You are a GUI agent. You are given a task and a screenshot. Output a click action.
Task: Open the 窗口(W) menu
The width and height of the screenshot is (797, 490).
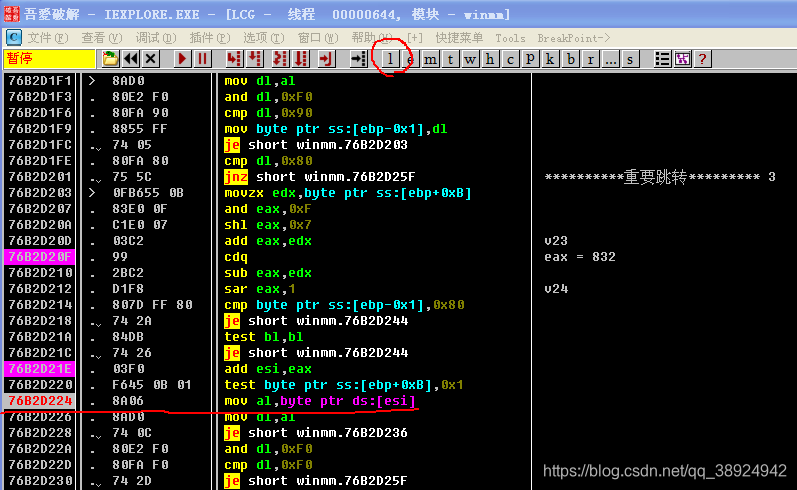click(x=318, y=38)
